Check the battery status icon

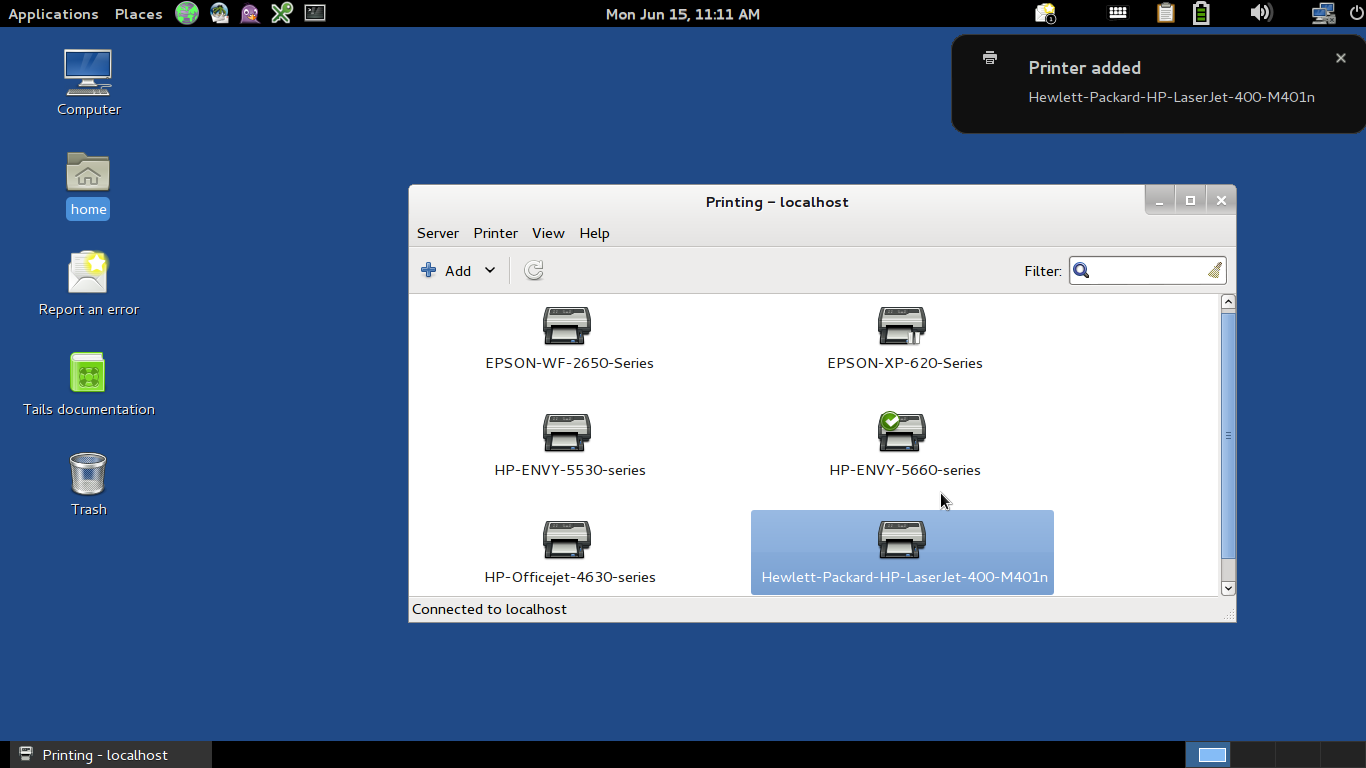click(x=1201, y=13)
